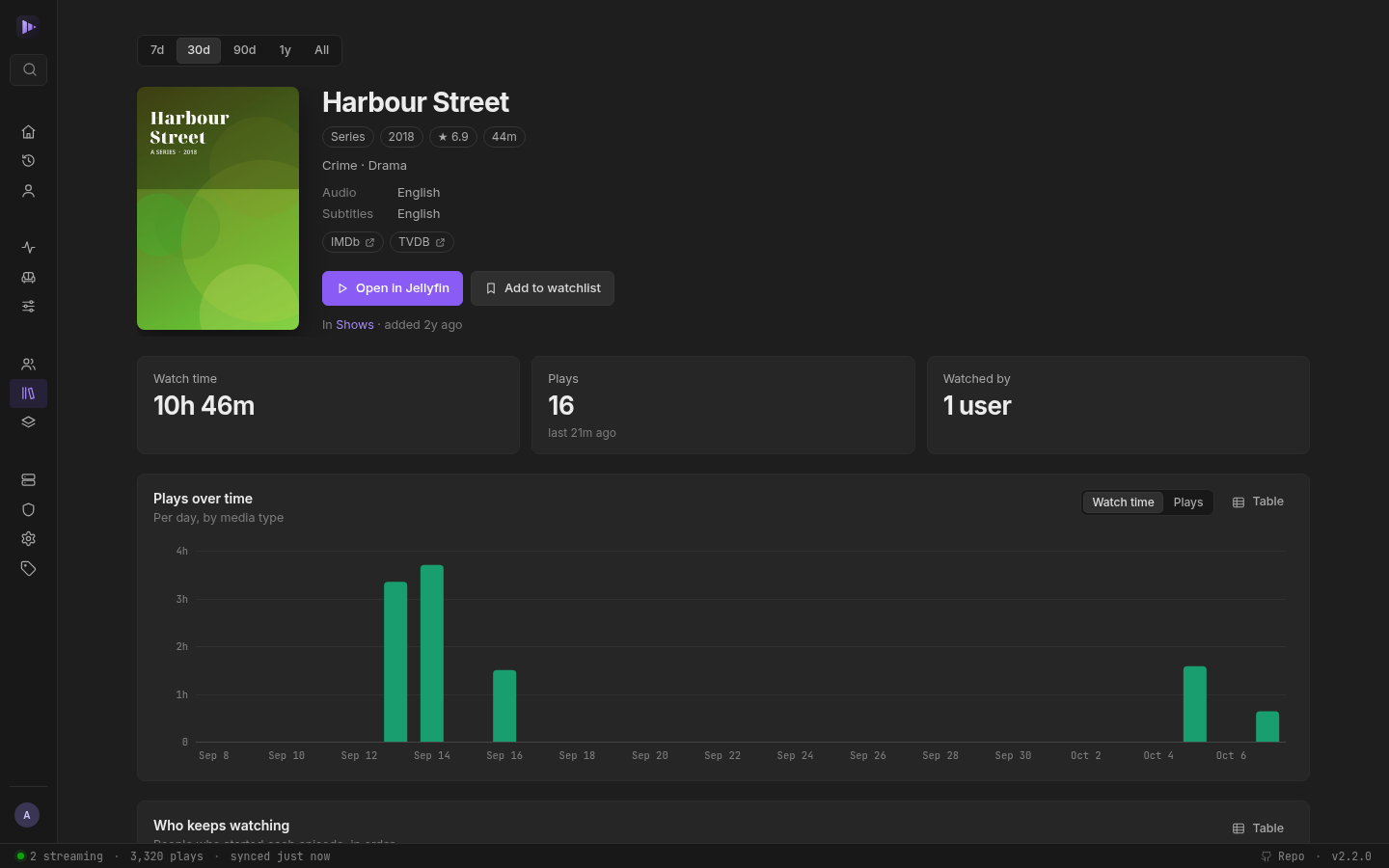
Task: Click the Open in Jellyfin button
Action: (x=393, y=288)
